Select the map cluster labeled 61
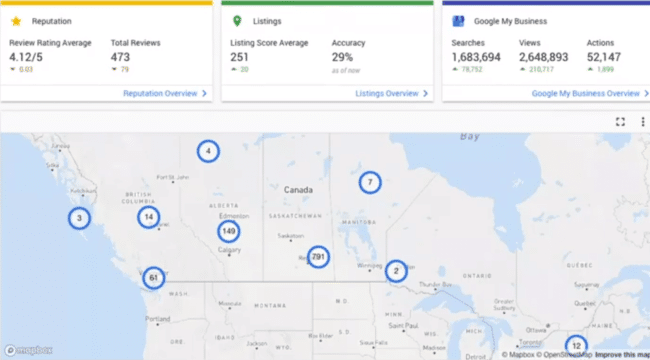 [x=153, y=278]
